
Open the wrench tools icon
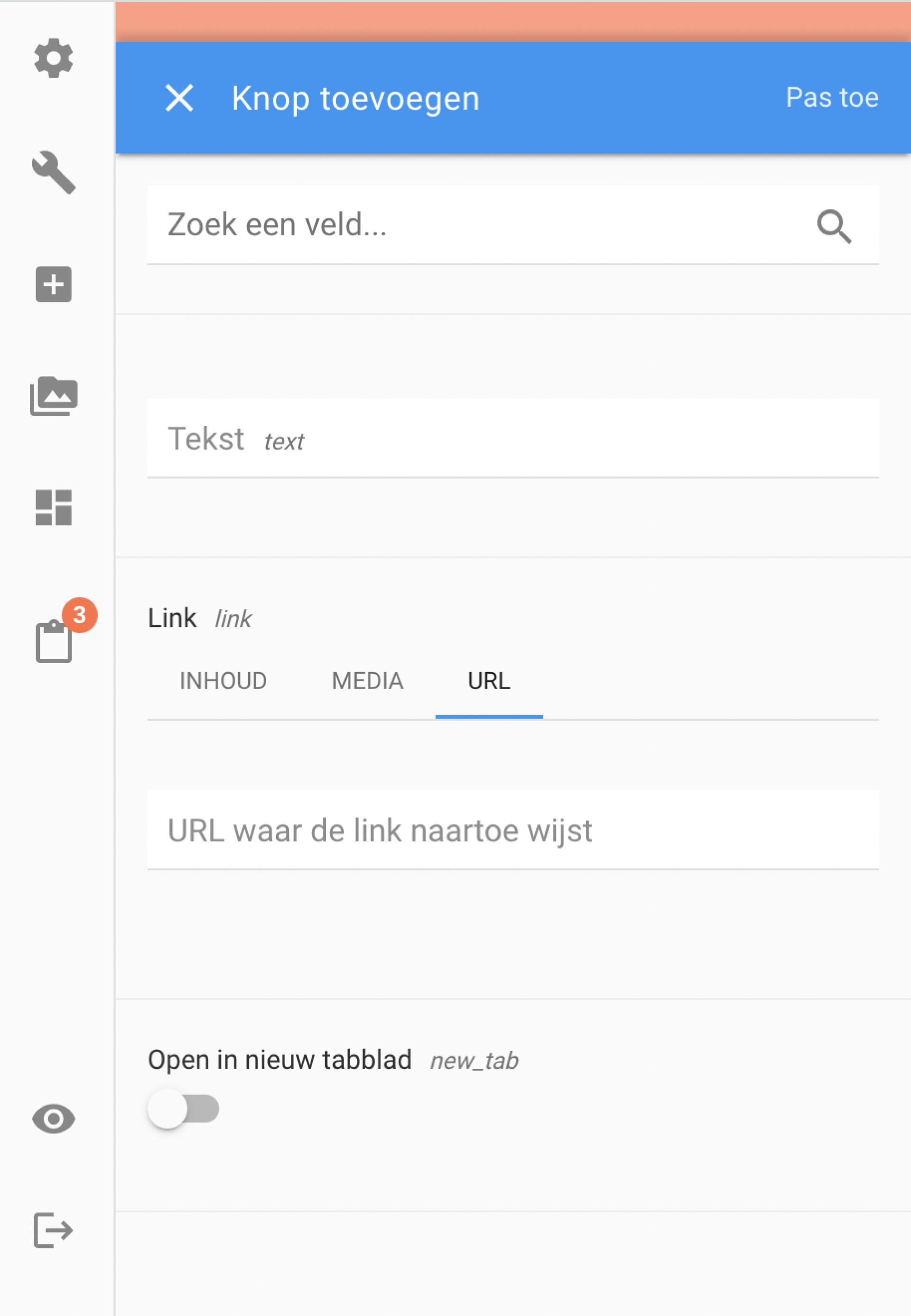tap(53, 172)
